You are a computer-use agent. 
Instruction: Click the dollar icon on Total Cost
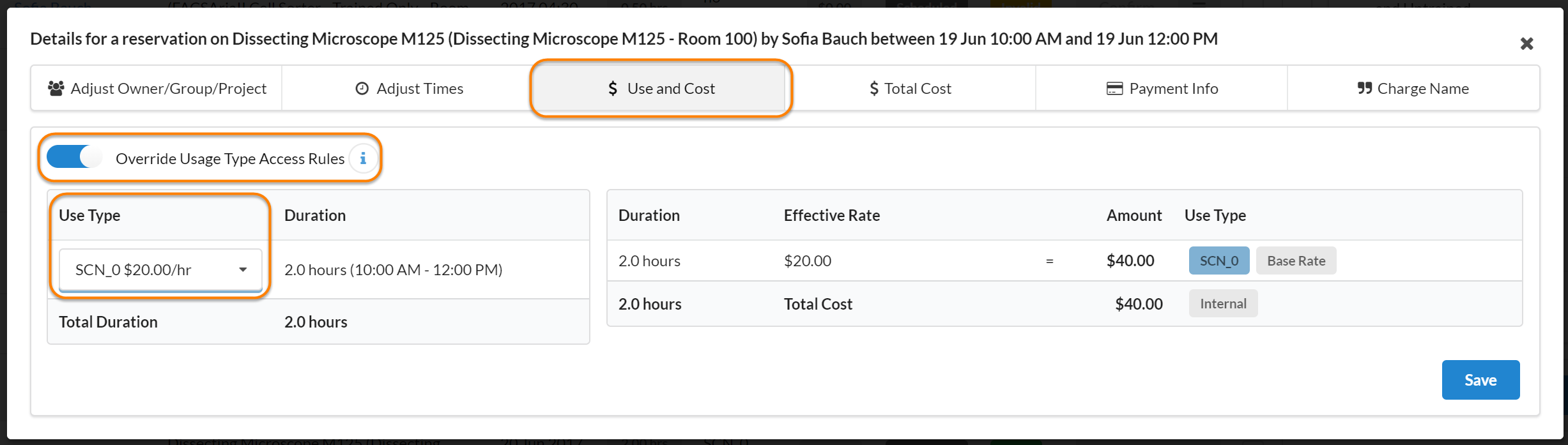(873, 89)
